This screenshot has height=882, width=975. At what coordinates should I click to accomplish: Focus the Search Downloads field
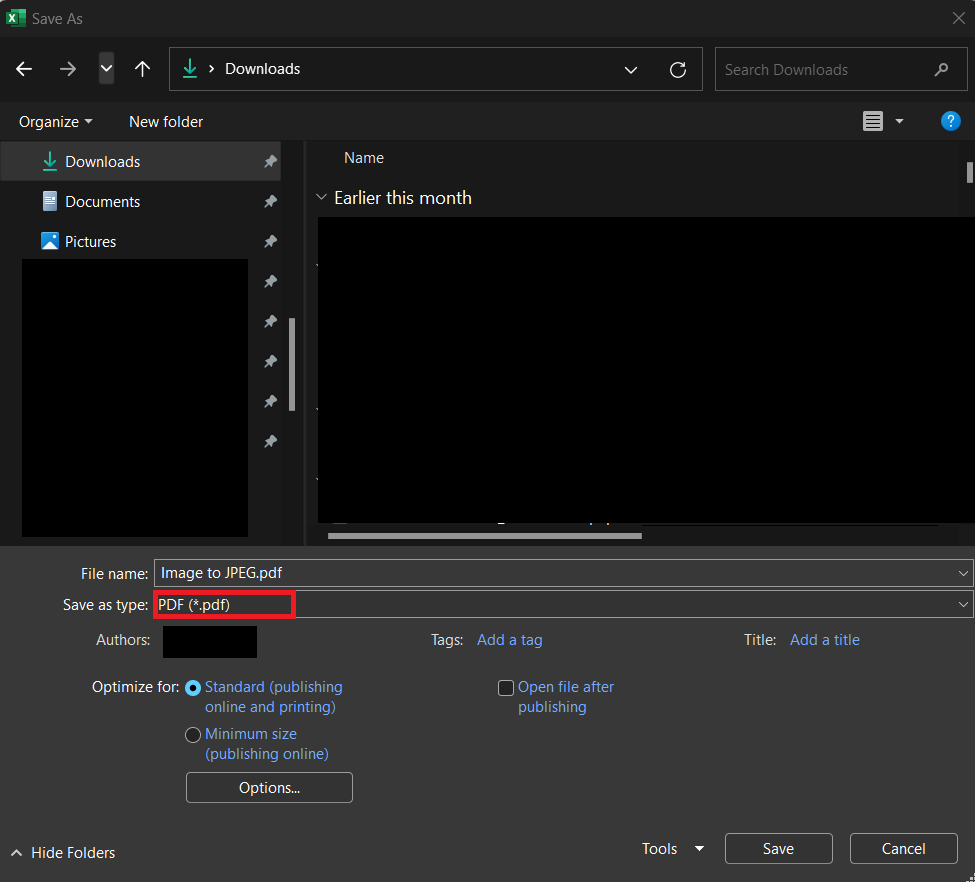coord(841,70)
